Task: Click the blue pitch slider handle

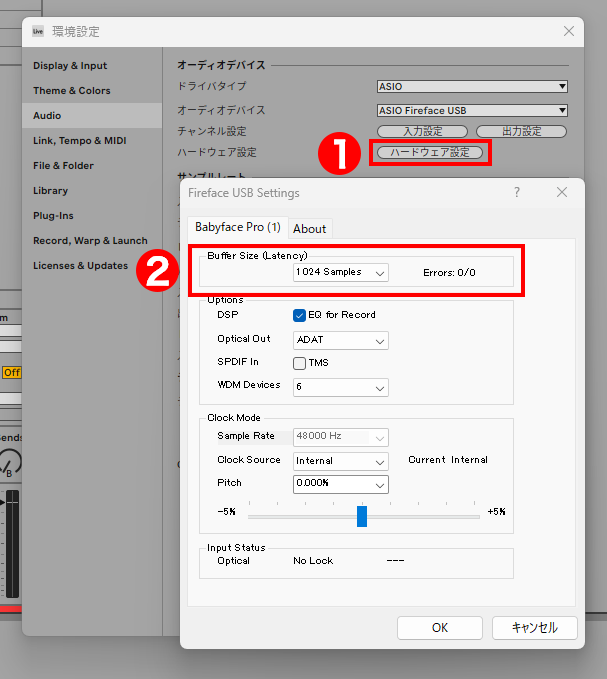Action: [362, 516]
